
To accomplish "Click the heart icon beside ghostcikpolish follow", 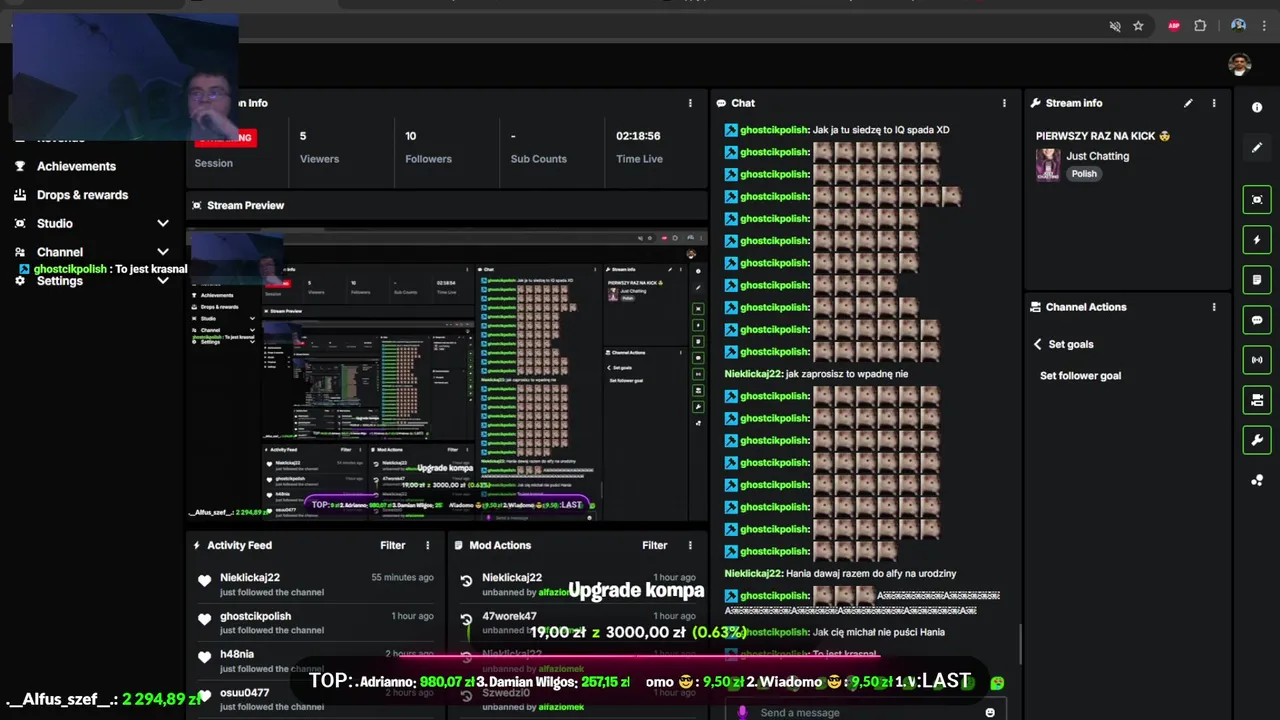I will click(x=205, y=620).
